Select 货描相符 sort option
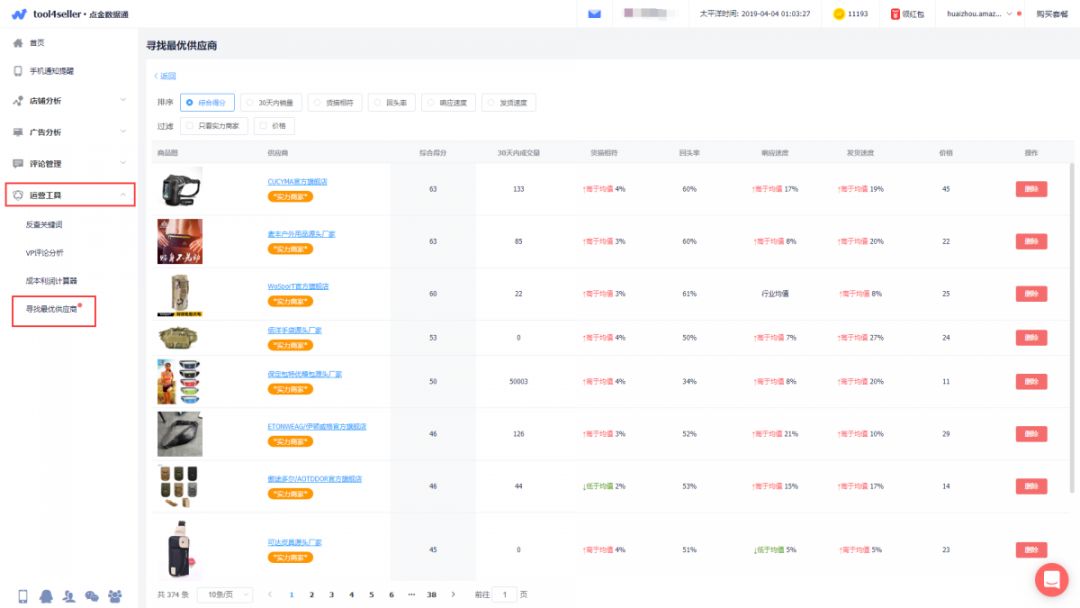This screenshot has width=1080, height=608. (335, 103)
